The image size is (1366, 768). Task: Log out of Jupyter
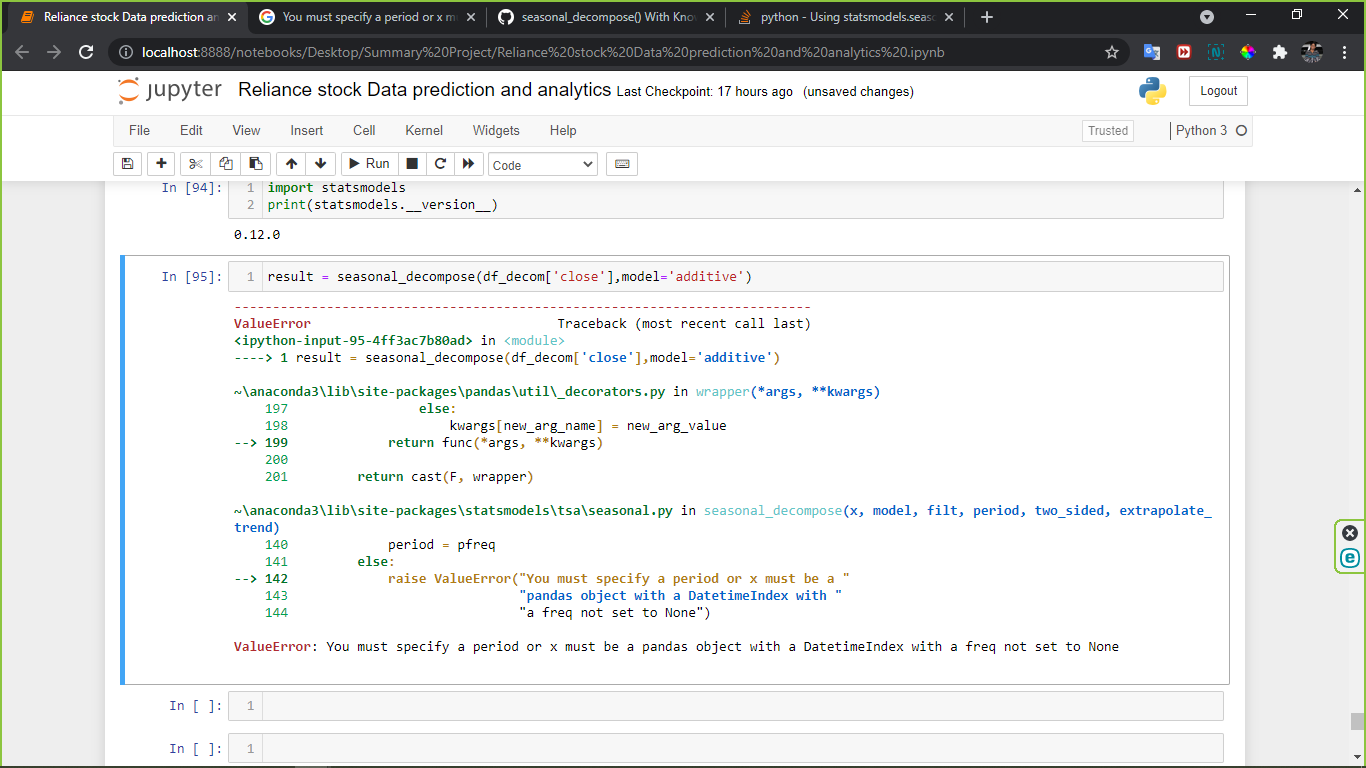pyautogui.click(x=1217, y=90)
